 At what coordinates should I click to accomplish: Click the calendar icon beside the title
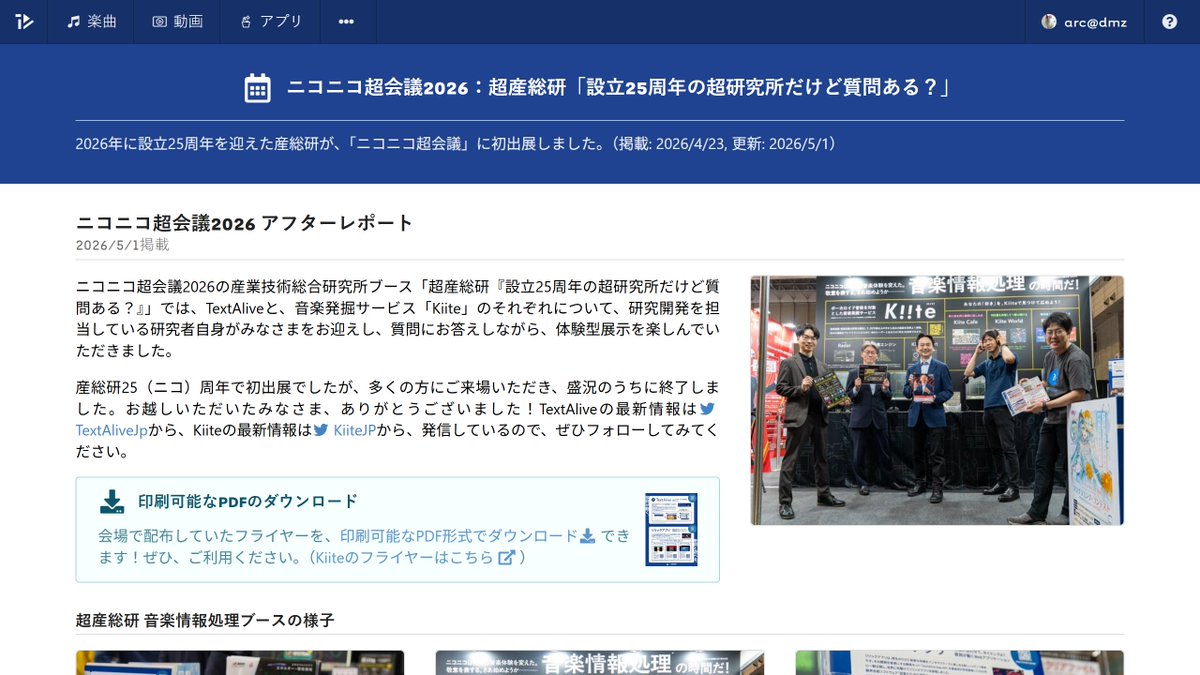pyautogui.click(x=258, y=88)
